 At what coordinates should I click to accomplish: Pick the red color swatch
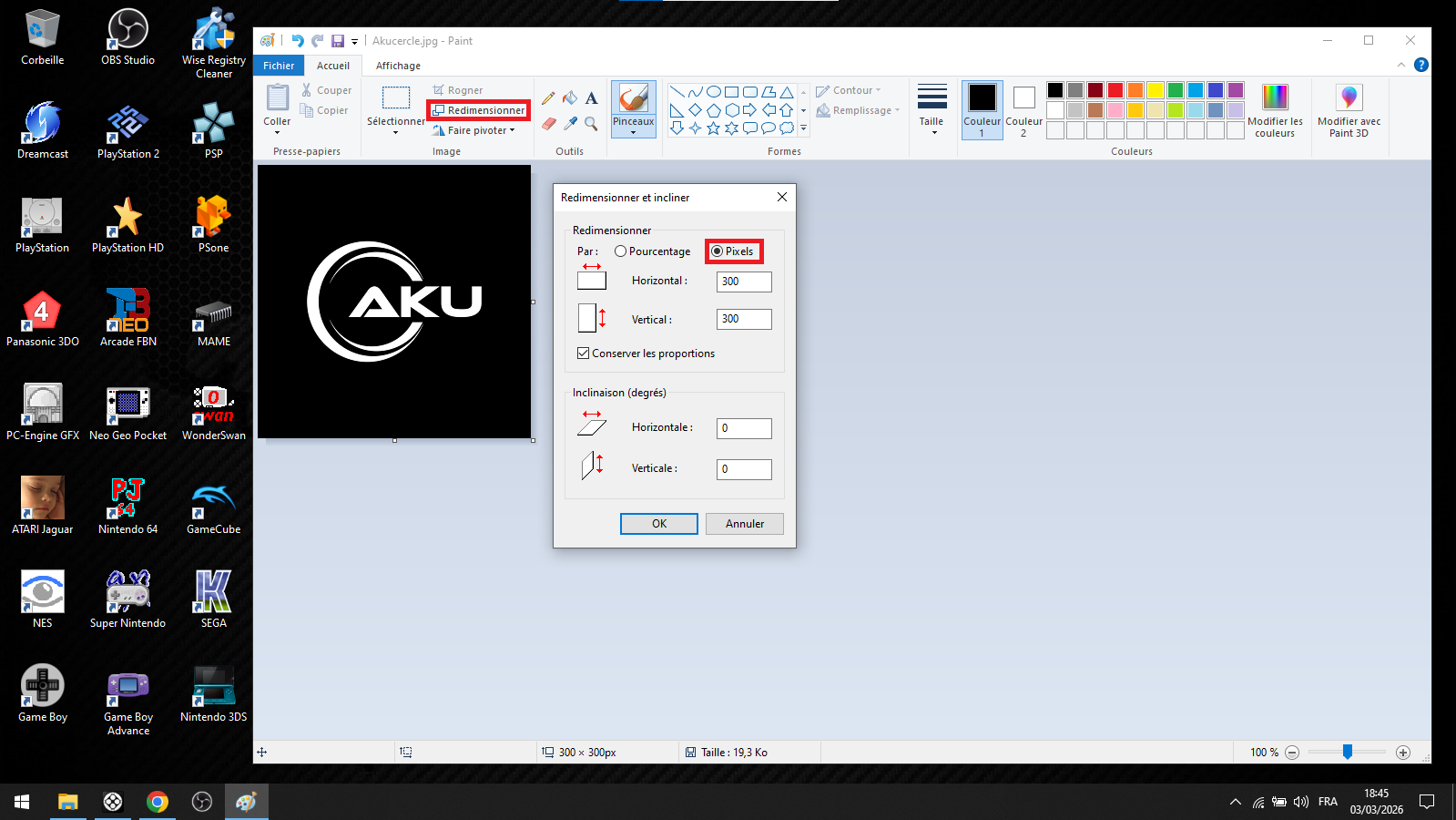pos(1115,89)
